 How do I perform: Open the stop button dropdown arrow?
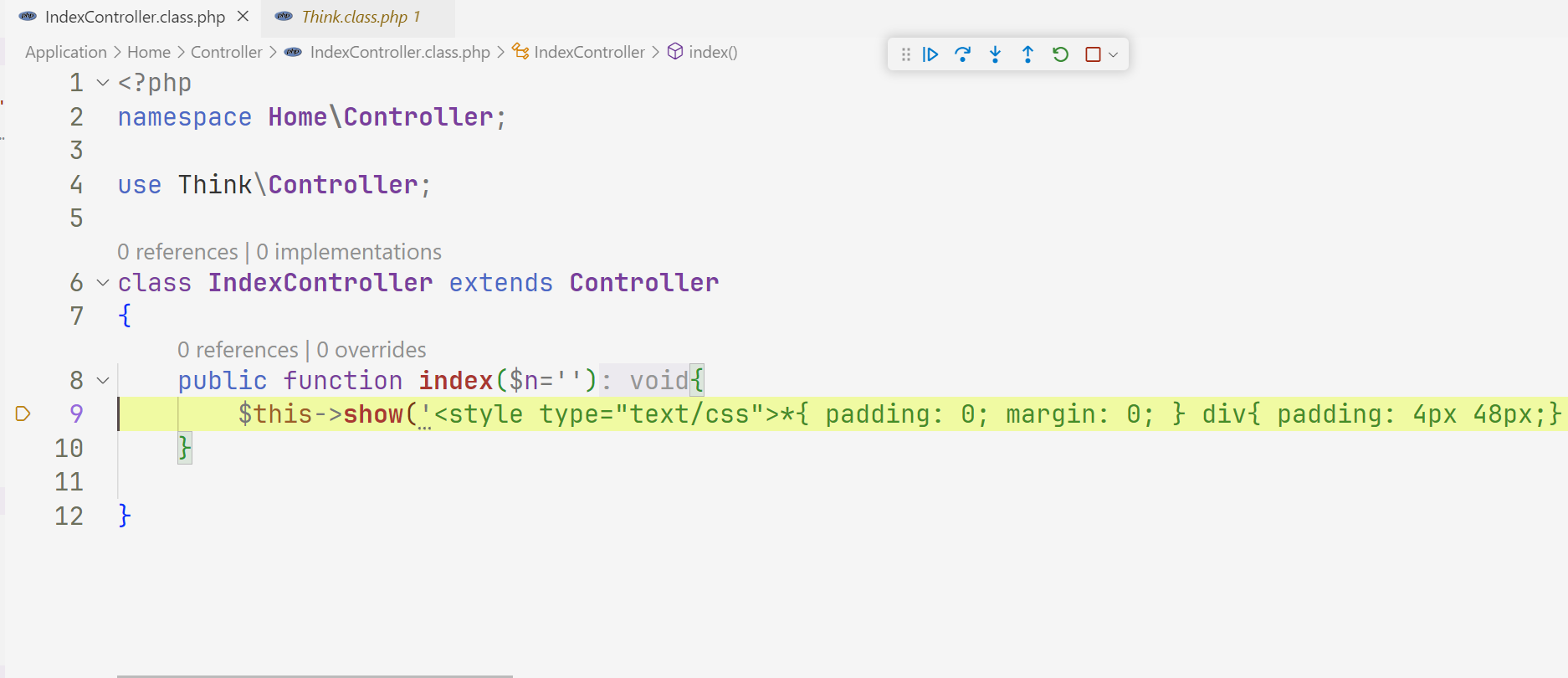pos(1114,55)
